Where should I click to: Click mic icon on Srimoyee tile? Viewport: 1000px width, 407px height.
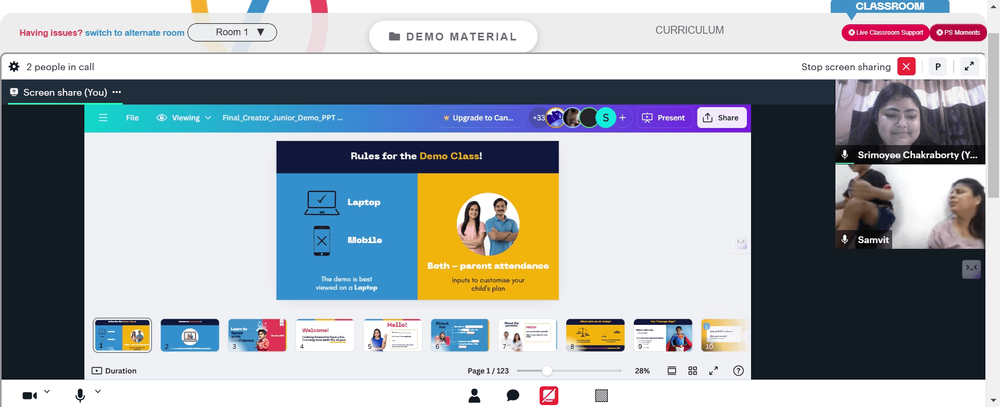[x=845, y=154]
